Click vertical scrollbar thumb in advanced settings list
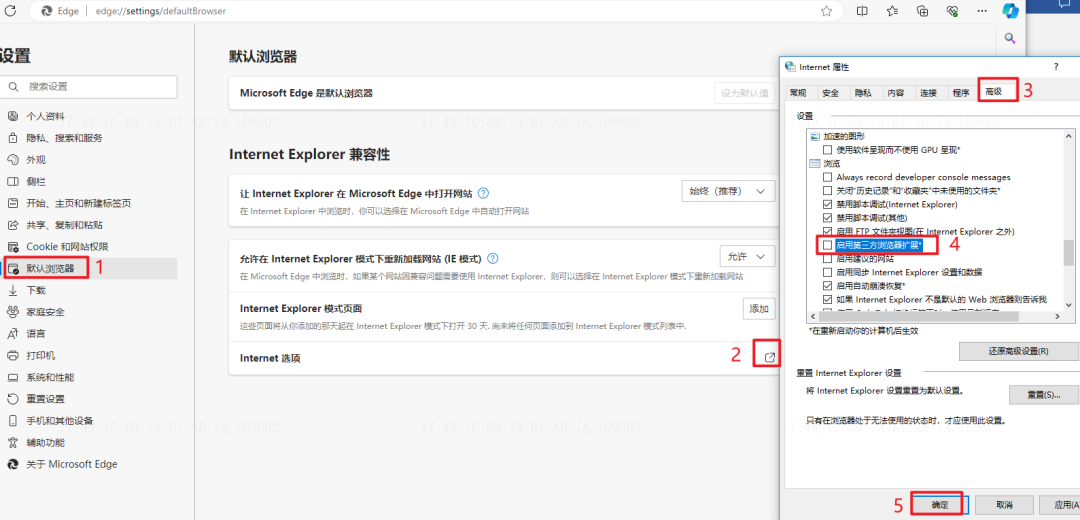 [x=1068, y=253]
